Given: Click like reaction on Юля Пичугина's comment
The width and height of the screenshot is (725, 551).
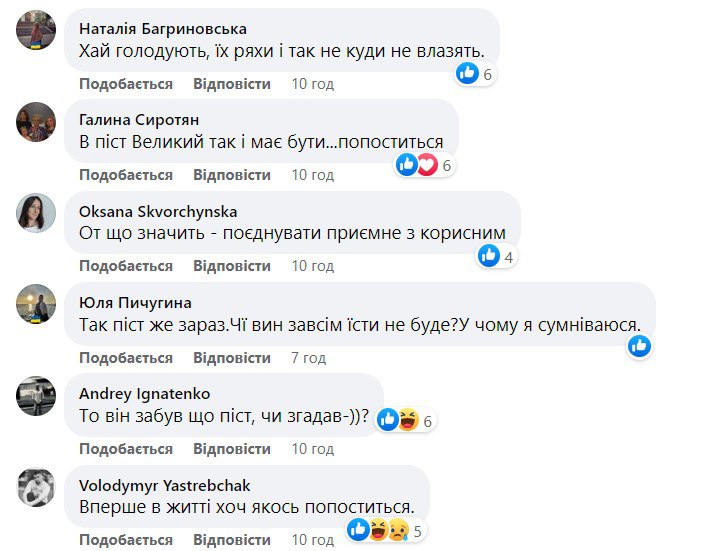Looking at the screenshot, I should pyautogui.click(x=640, y=346).
